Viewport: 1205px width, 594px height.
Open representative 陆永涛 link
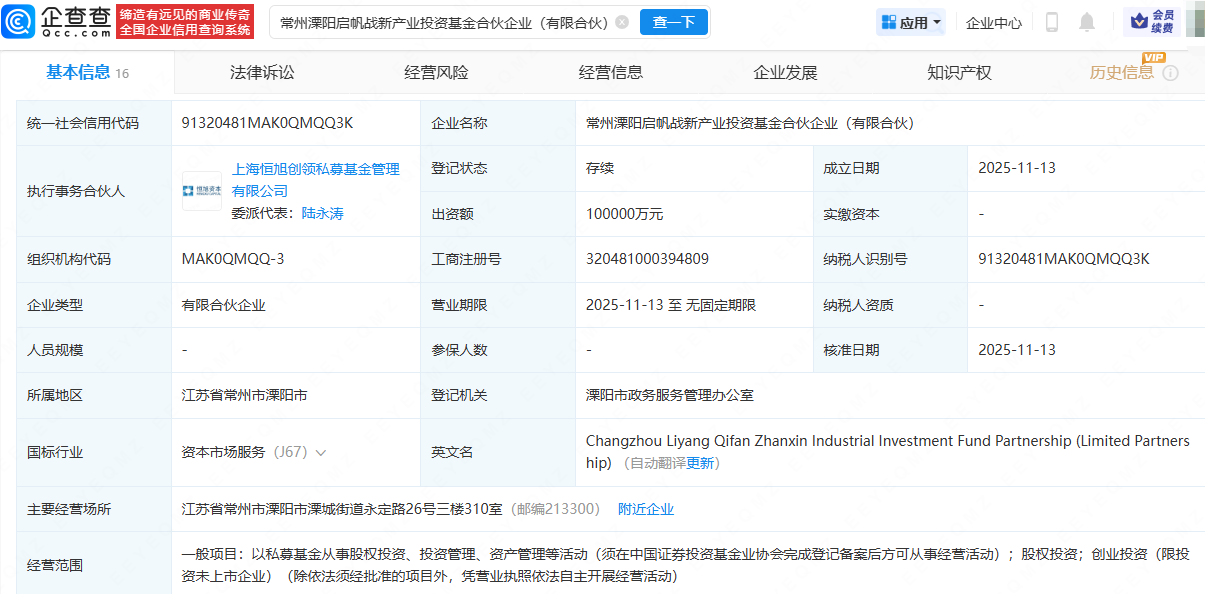[322, 213]
